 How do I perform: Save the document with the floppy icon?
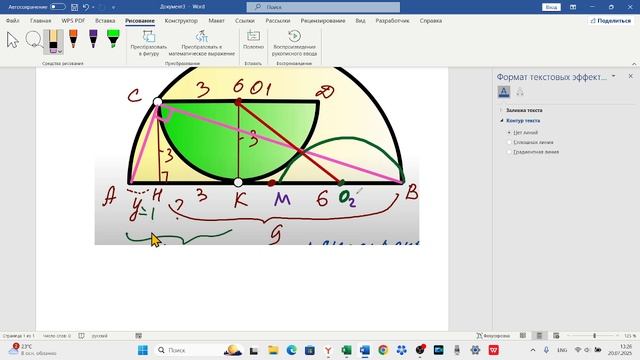[74, 7]
